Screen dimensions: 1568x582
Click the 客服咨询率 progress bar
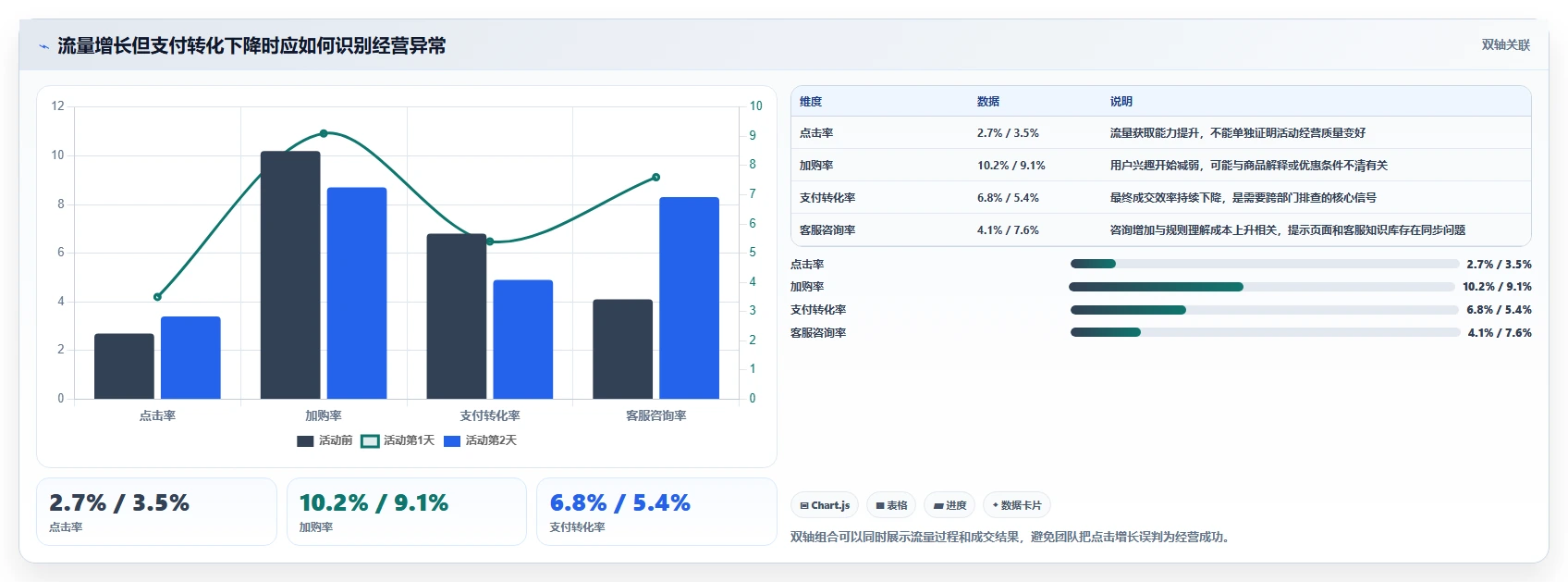[1266, 332]
